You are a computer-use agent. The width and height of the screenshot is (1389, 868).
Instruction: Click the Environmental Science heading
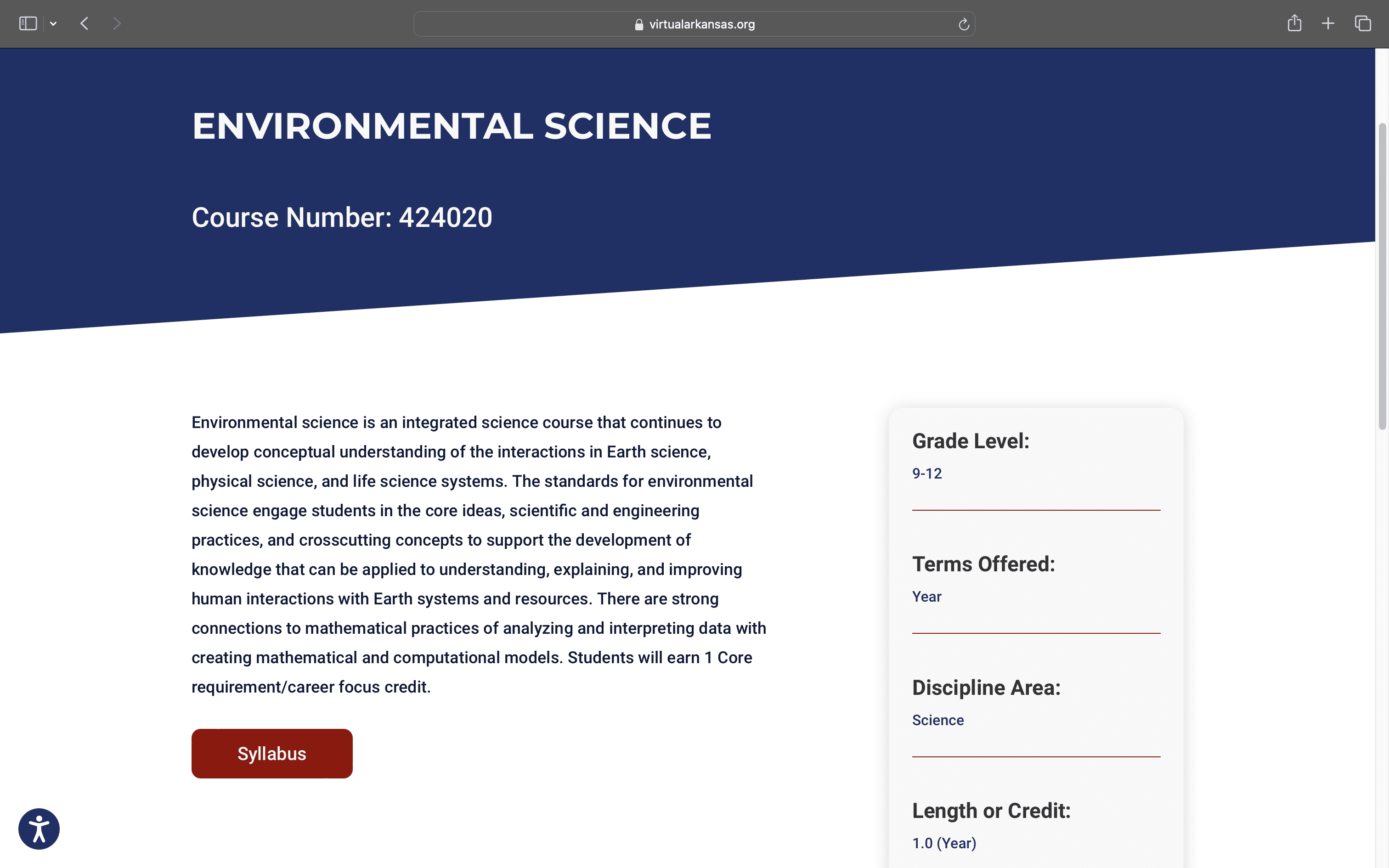pos(452,126)
